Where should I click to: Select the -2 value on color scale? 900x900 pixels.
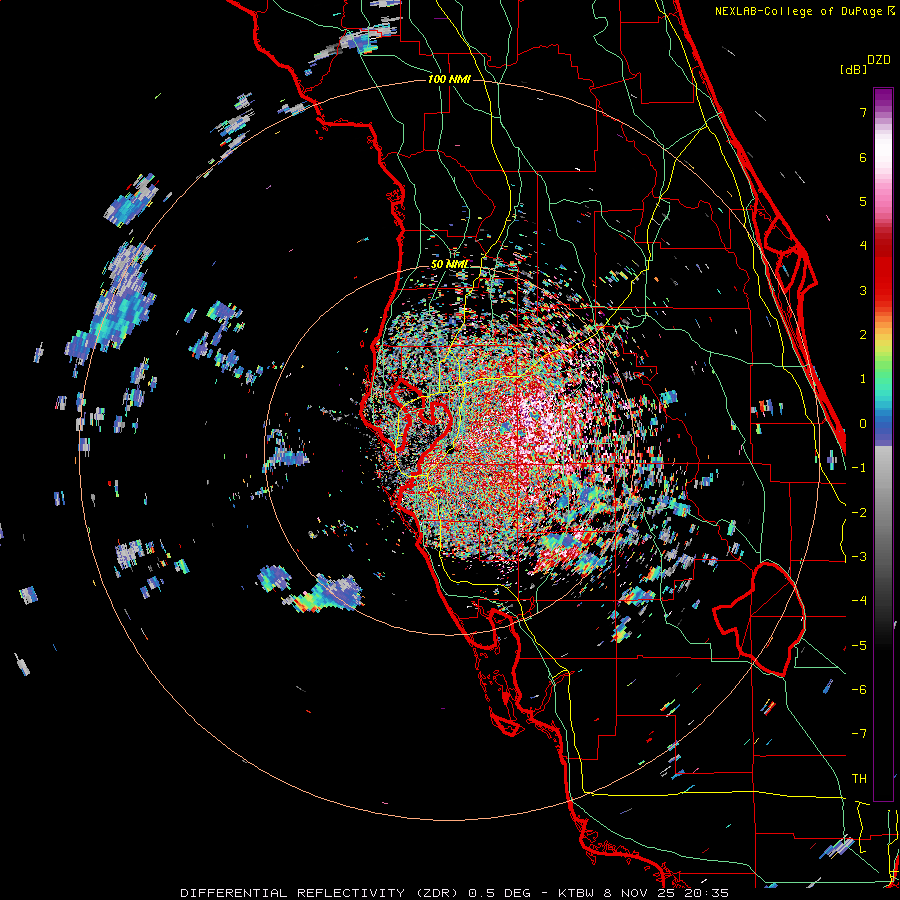pos(859,512)
